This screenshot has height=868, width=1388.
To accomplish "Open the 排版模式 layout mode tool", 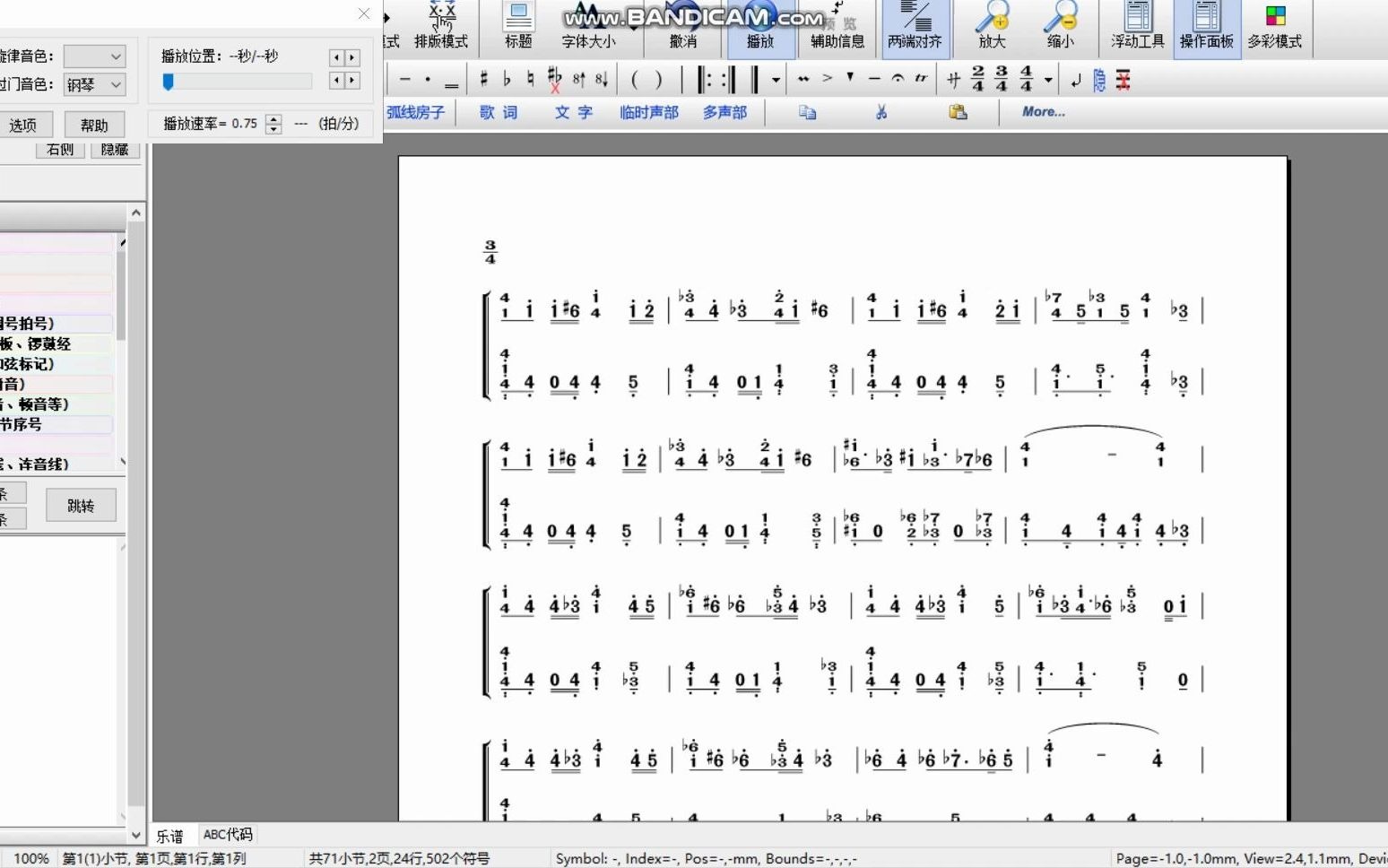I will tap(441, 27).
